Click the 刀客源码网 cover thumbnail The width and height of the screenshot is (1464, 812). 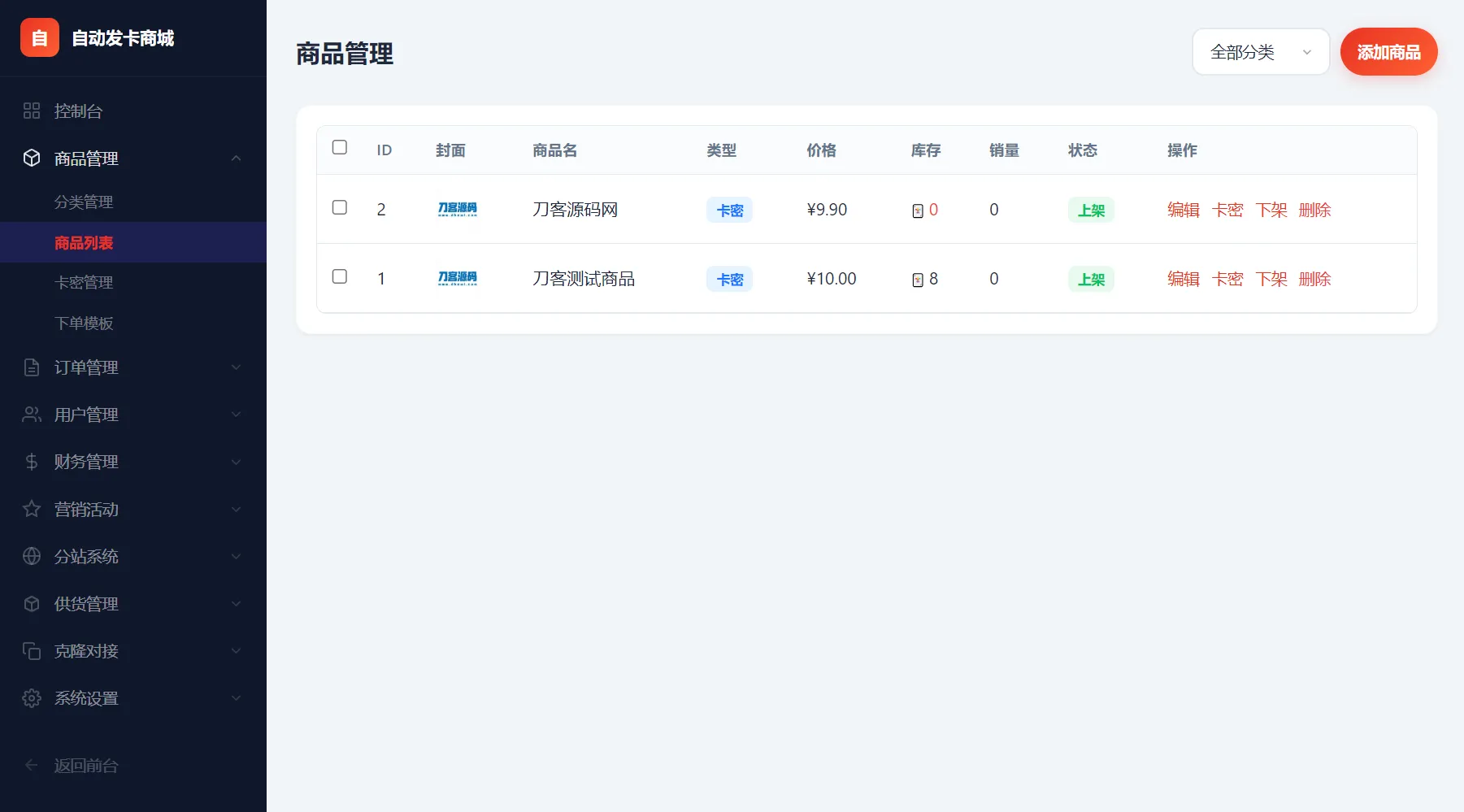click(x=457, y=209)
